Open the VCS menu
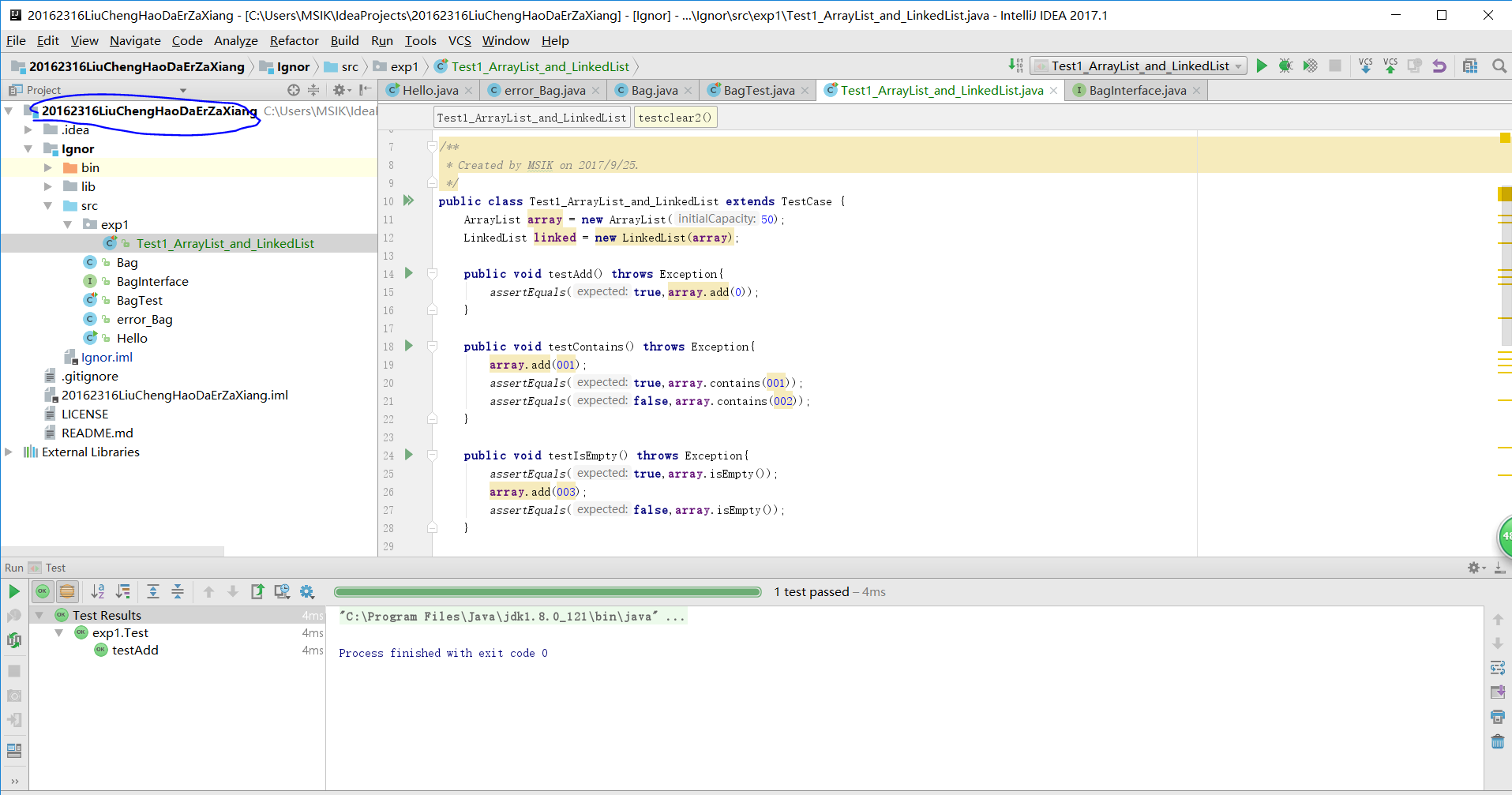Image resolution: width=1512 pixels, height=795 pixels. coord(459,40)
